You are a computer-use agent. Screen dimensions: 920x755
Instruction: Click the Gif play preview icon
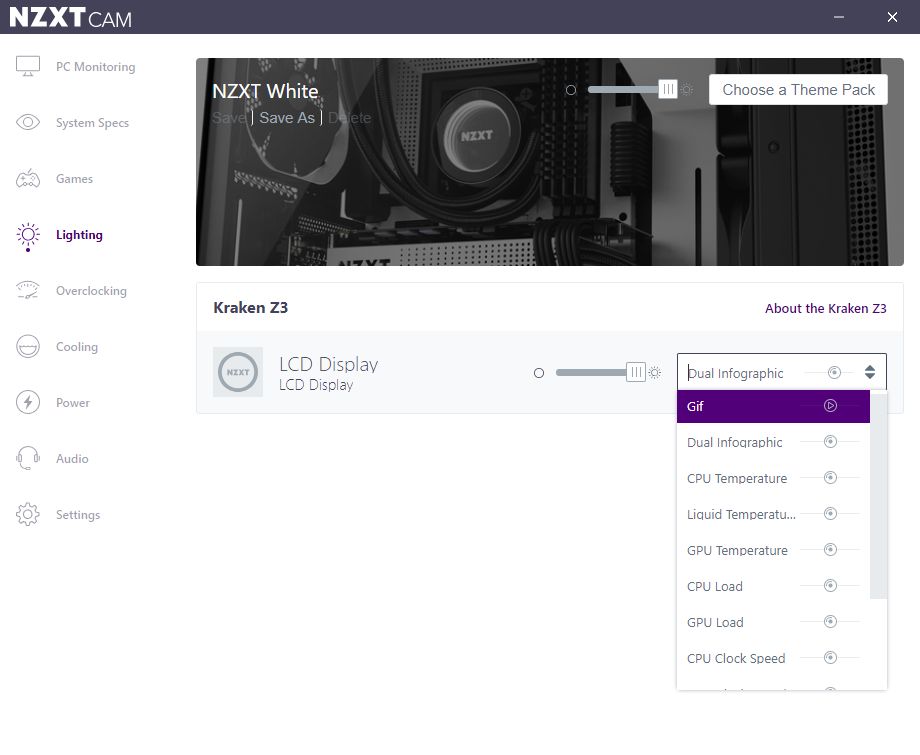(830, 405)
